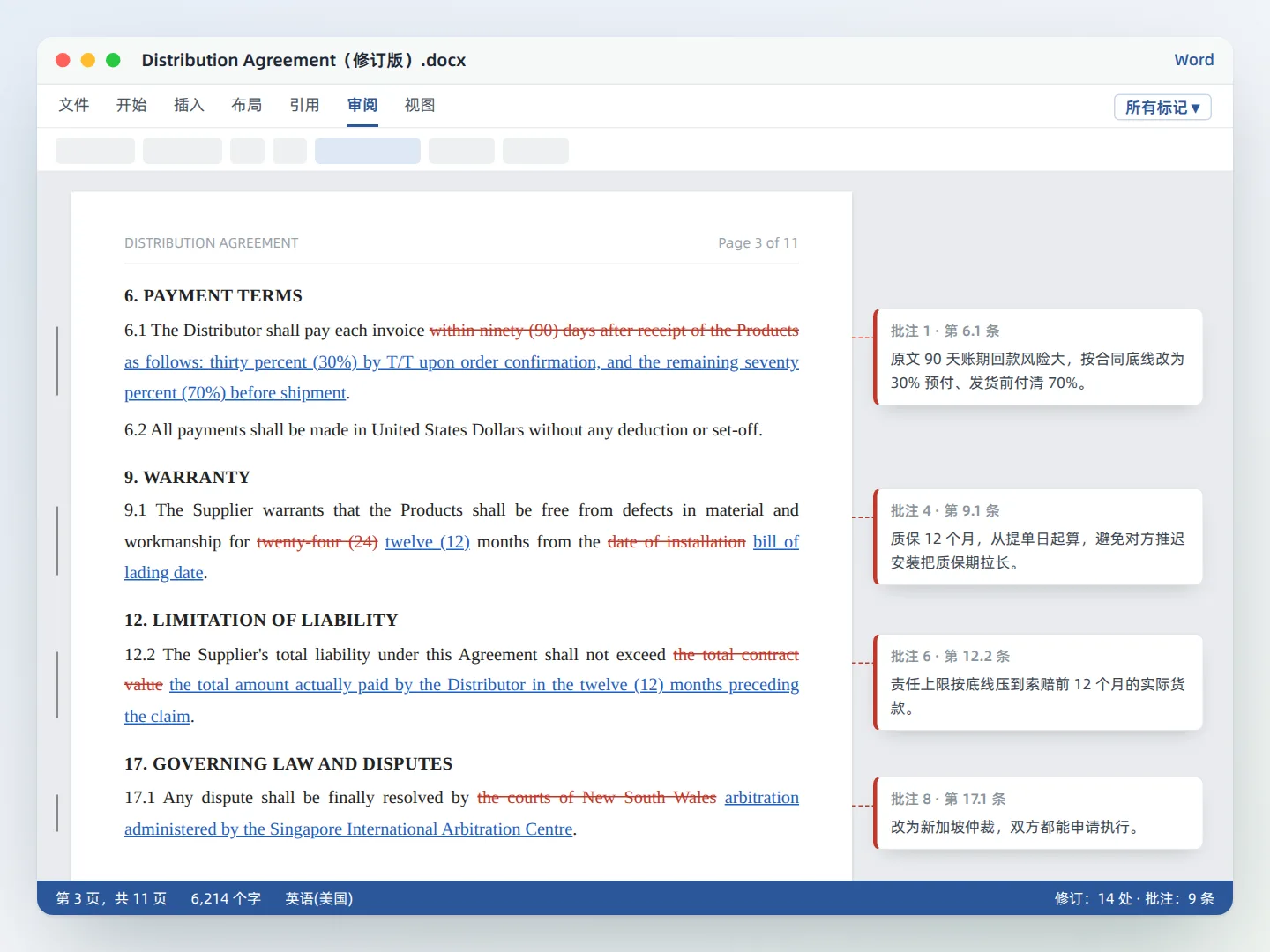Click the highlighted blue ribbon placeholder button
Viewport: 1270px width, 952px height.
pyautogui.click(x=368, y=151)
